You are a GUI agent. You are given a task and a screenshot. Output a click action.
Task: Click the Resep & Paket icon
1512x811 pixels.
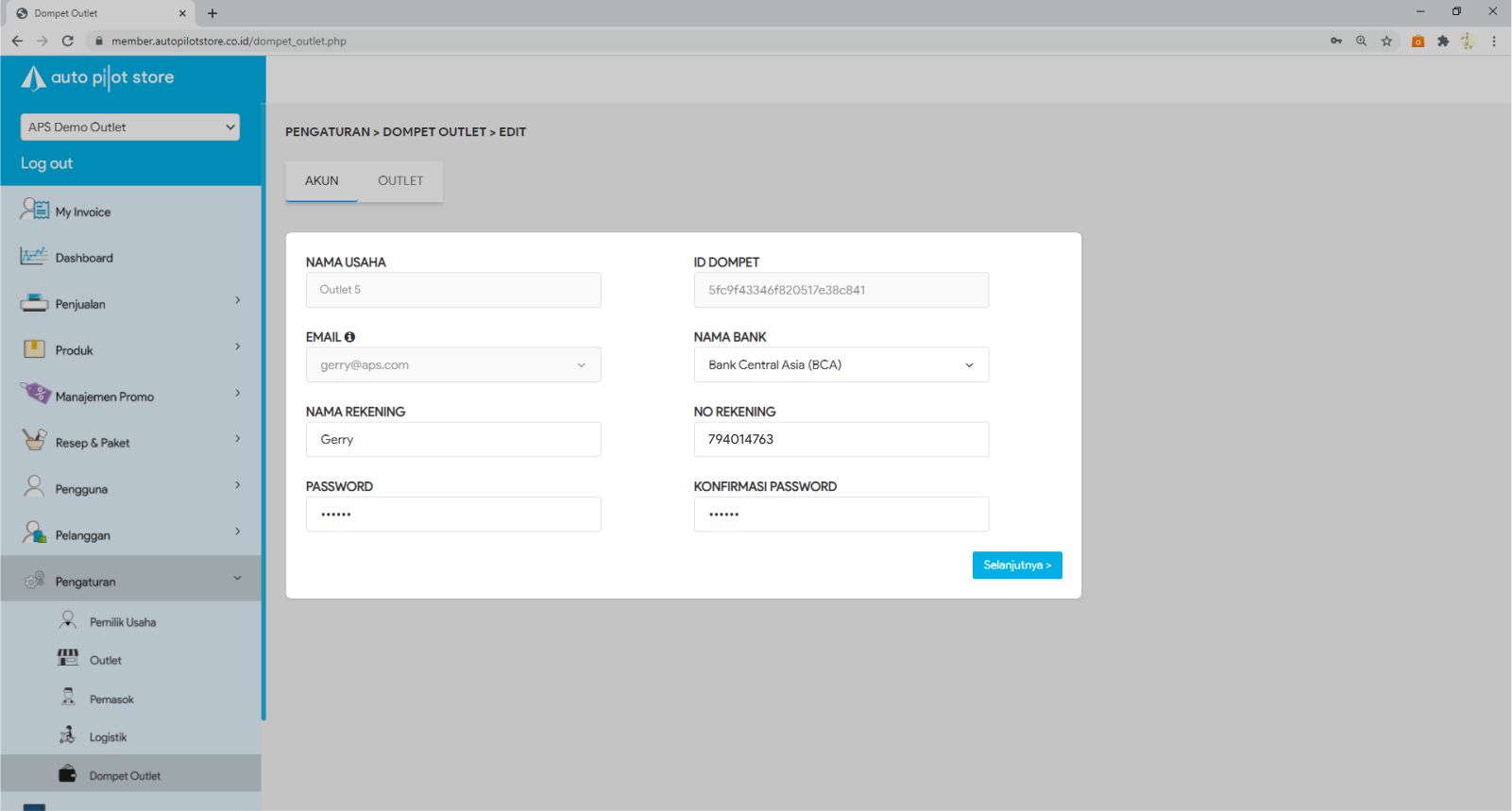tap(34, 440)
